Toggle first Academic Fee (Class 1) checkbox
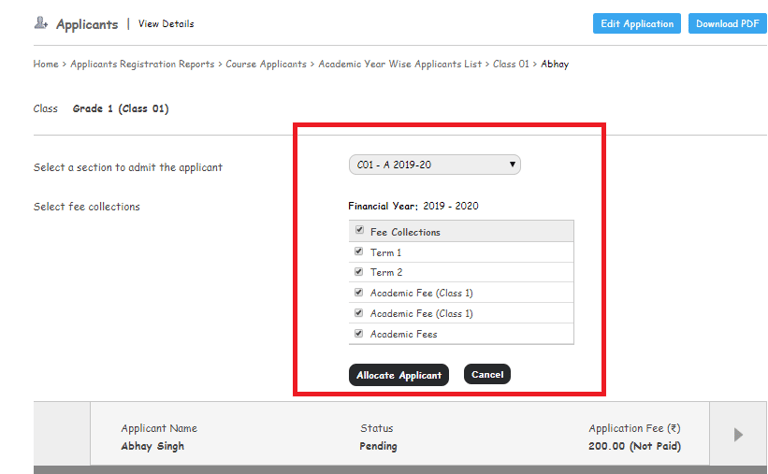This screenshot has height=474, width=768. coord(359,292)
